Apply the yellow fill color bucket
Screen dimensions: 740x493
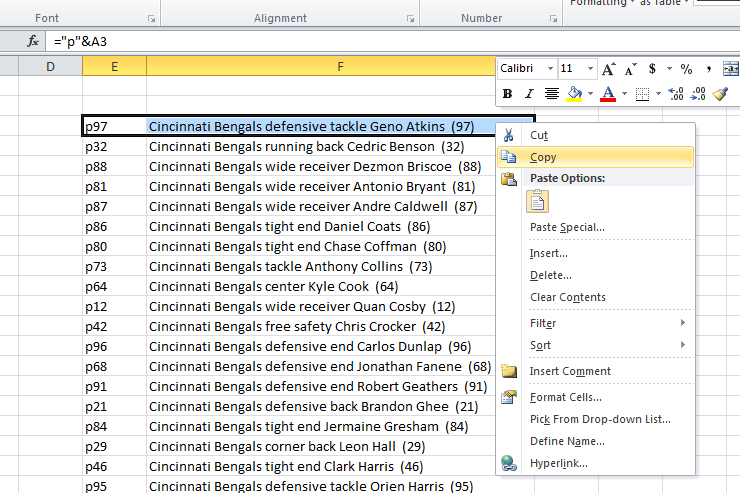(x=574, y=94)
